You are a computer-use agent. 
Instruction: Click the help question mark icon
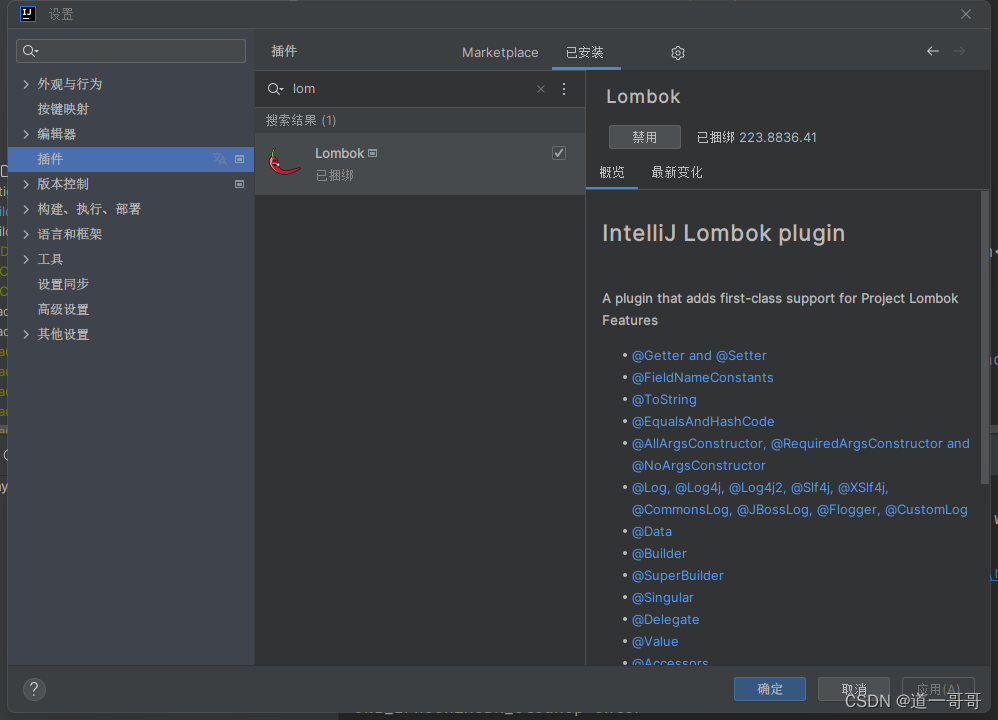point(34,689)
